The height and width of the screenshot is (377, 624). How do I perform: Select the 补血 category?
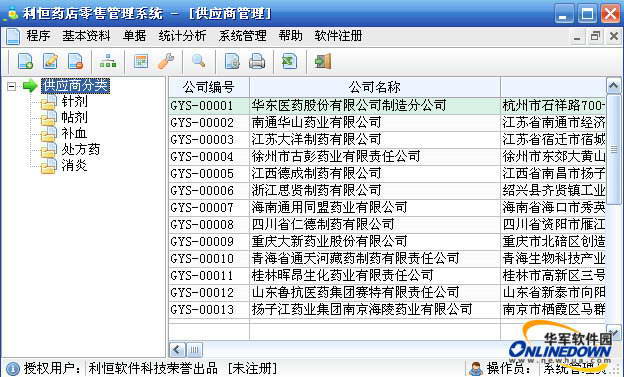tap(74, 133)
